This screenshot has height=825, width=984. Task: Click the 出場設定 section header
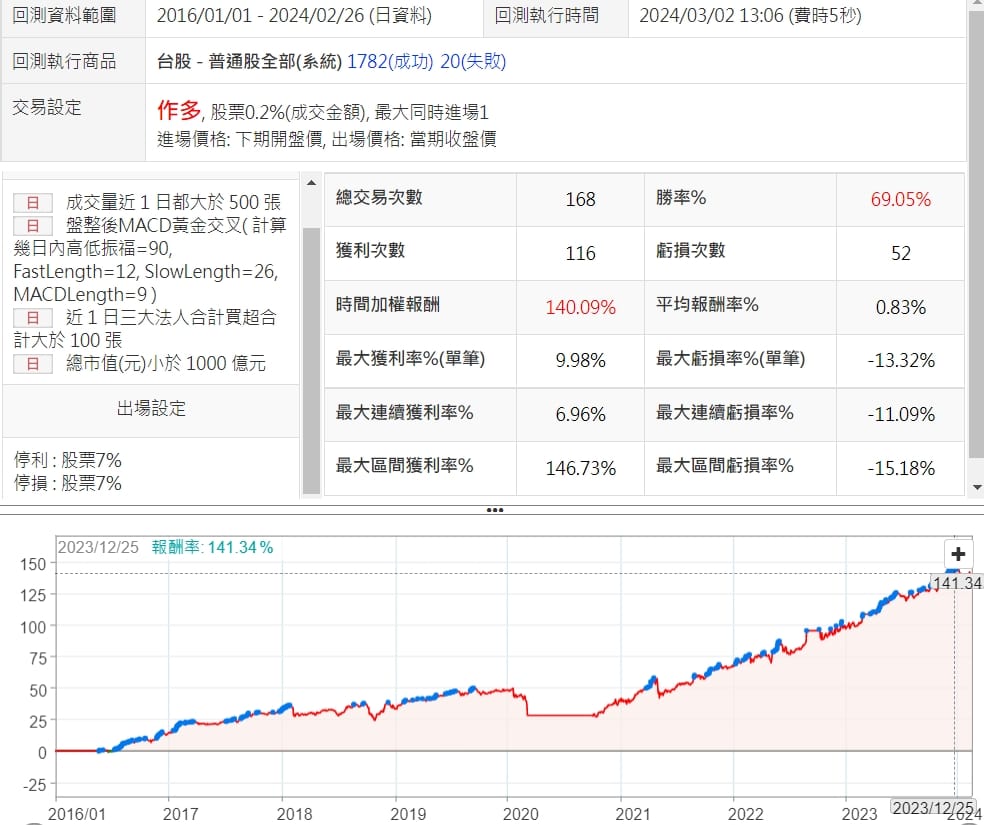[x=151, y=409]
